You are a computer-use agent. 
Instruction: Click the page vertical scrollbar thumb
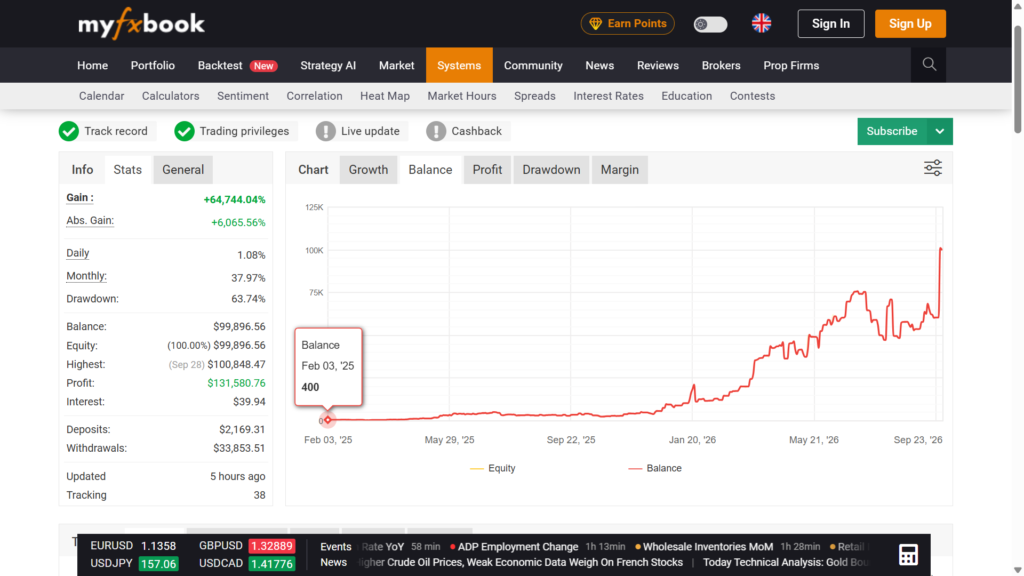(x=1017, y=78)
